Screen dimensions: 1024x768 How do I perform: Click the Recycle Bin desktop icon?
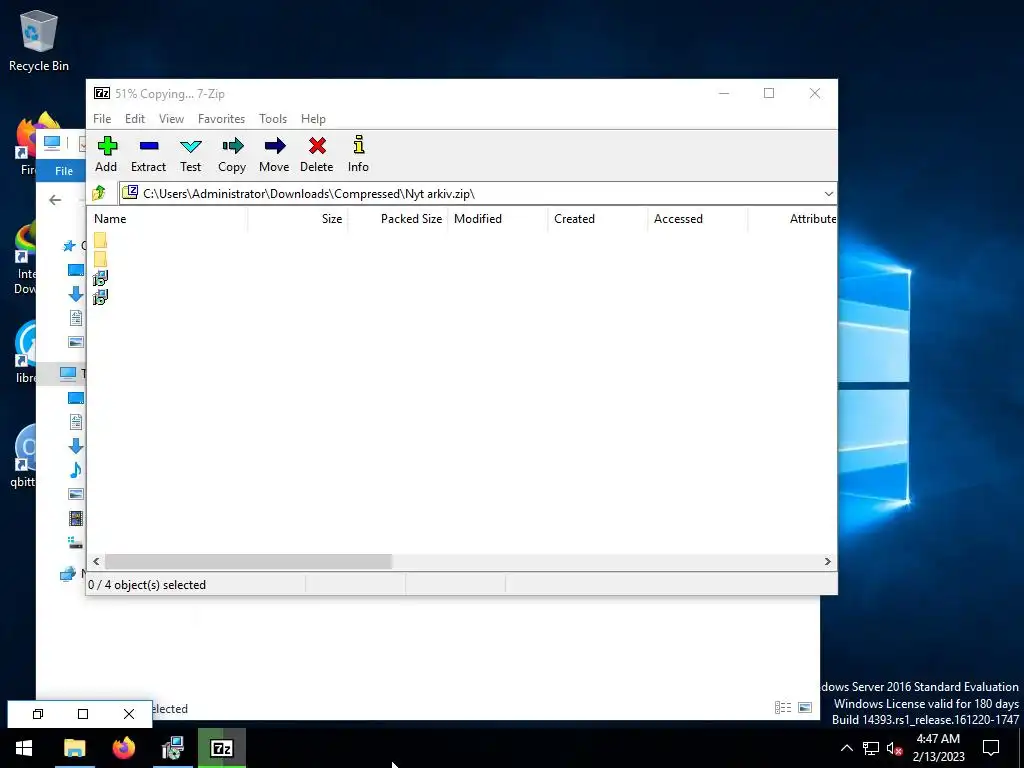[39, 40]
